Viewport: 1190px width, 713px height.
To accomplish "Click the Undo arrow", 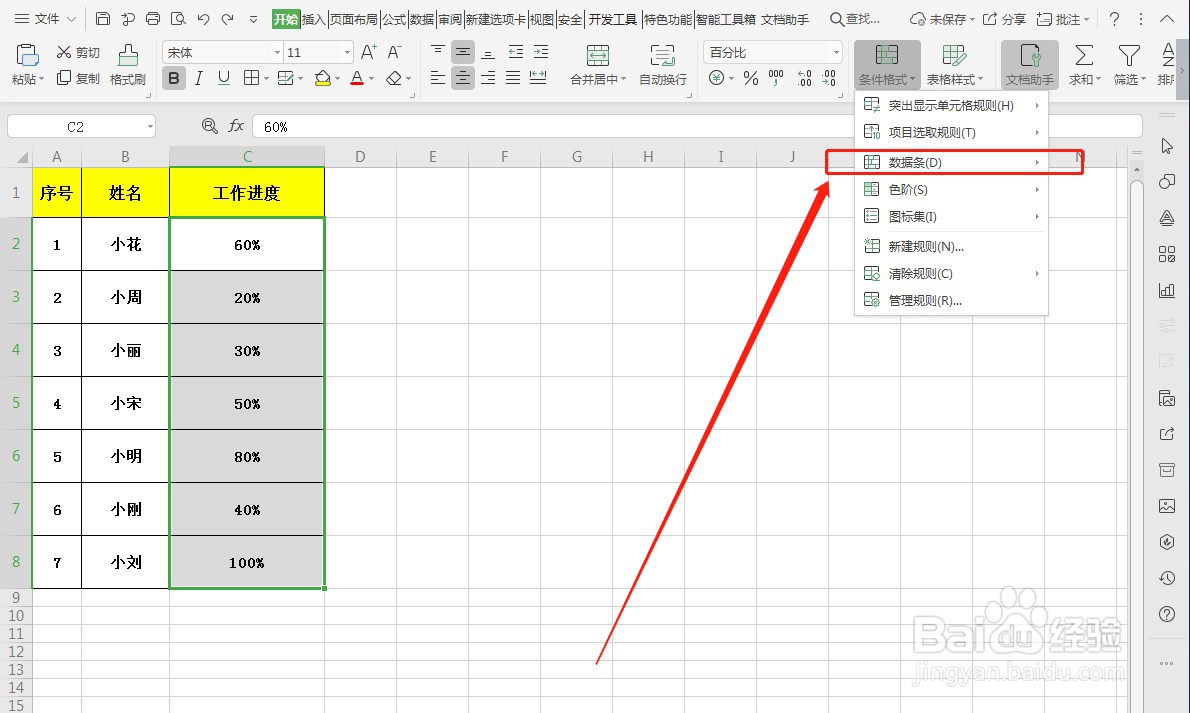I will coord(203,19).
